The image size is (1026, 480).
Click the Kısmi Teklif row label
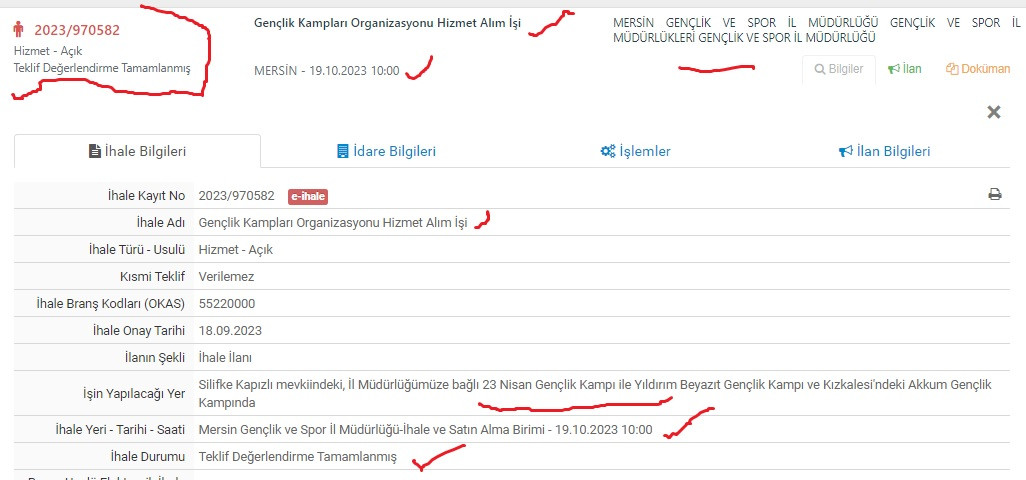(153, 277)
